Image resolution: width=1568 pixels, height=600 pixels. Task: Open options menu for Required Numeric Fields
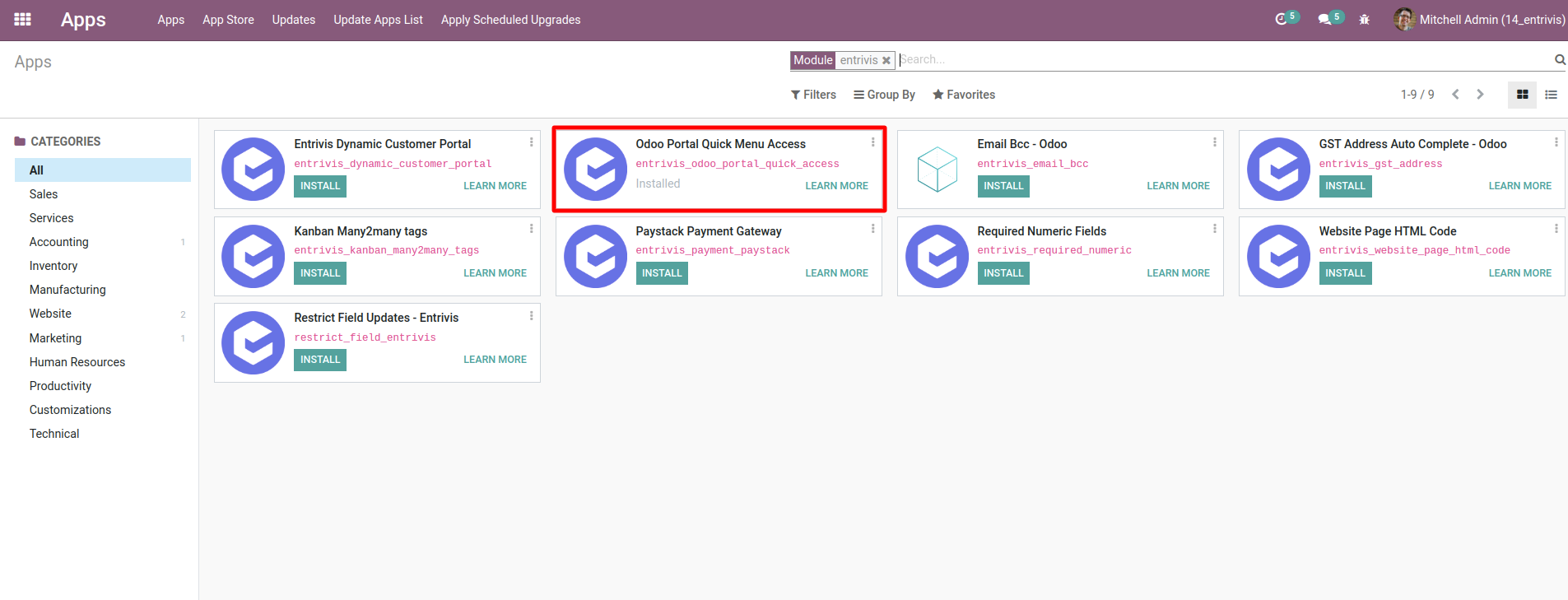(1215, 229)
